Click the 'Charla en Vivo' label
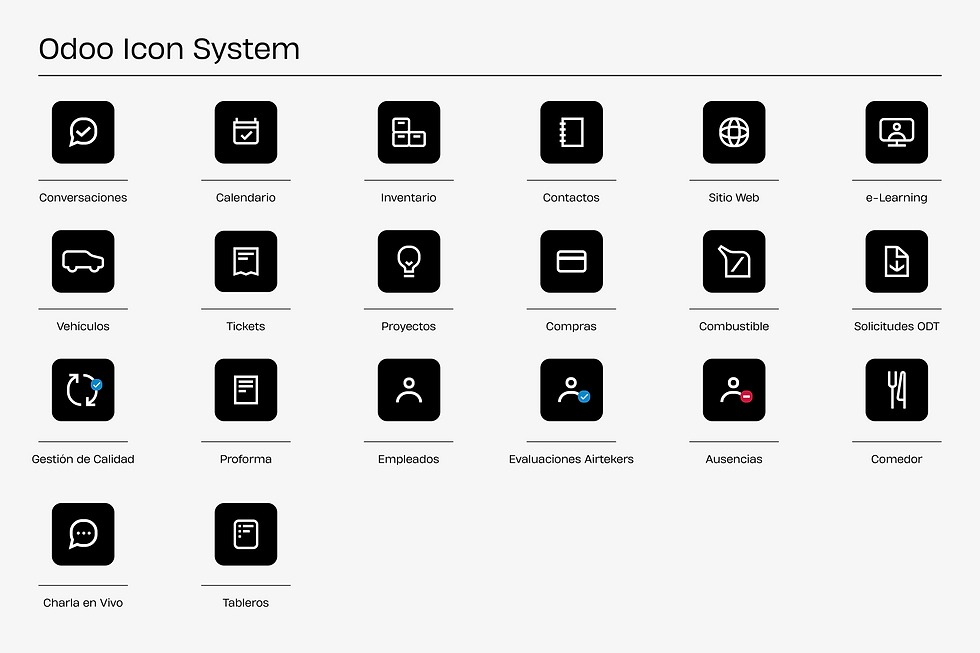Viewport: 980px width, 653px height. [83, 603]
